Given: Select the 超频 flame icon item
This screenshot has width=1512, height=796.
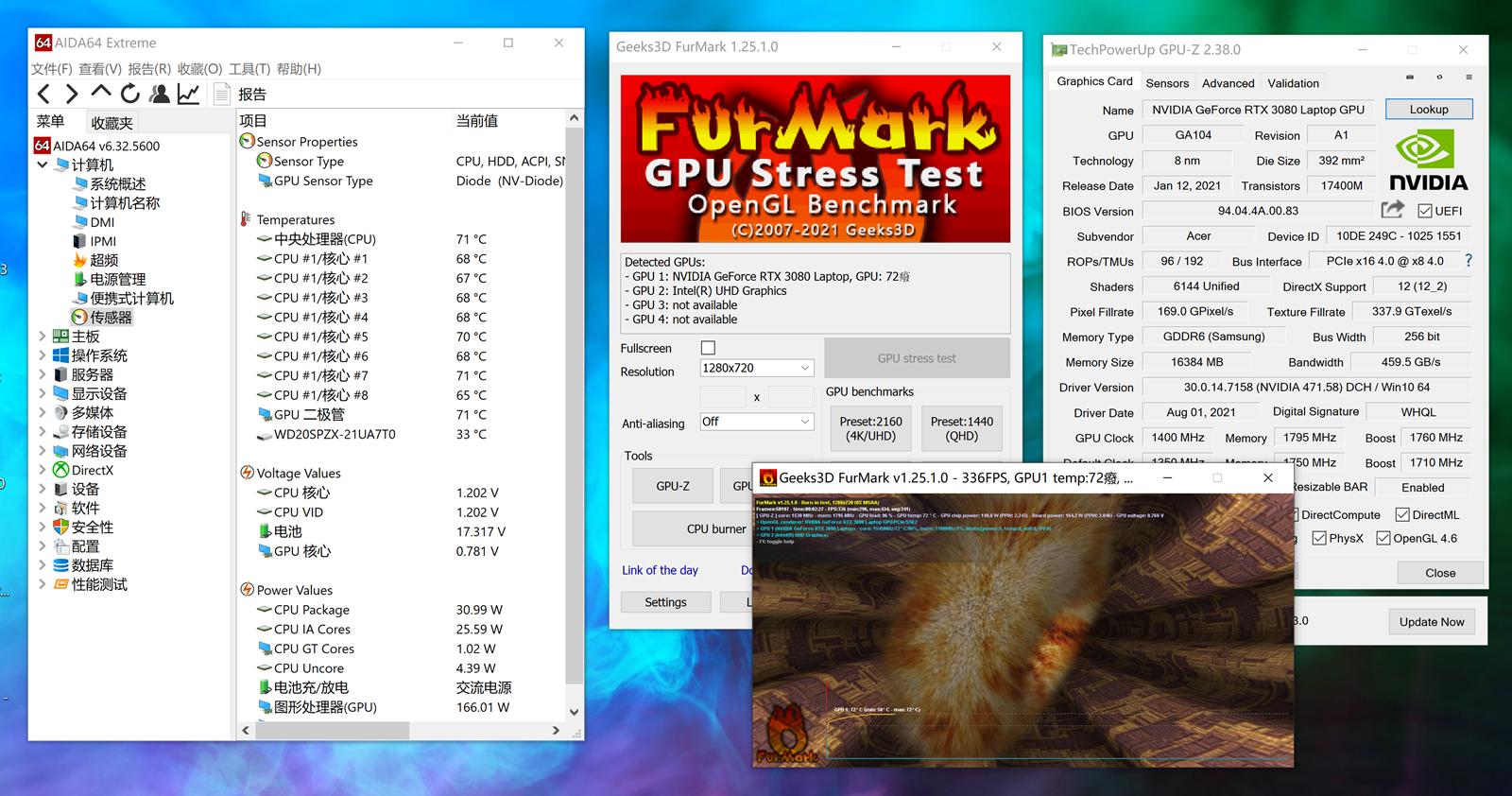Looking at the screenshot, I should [x=80, y=260].
